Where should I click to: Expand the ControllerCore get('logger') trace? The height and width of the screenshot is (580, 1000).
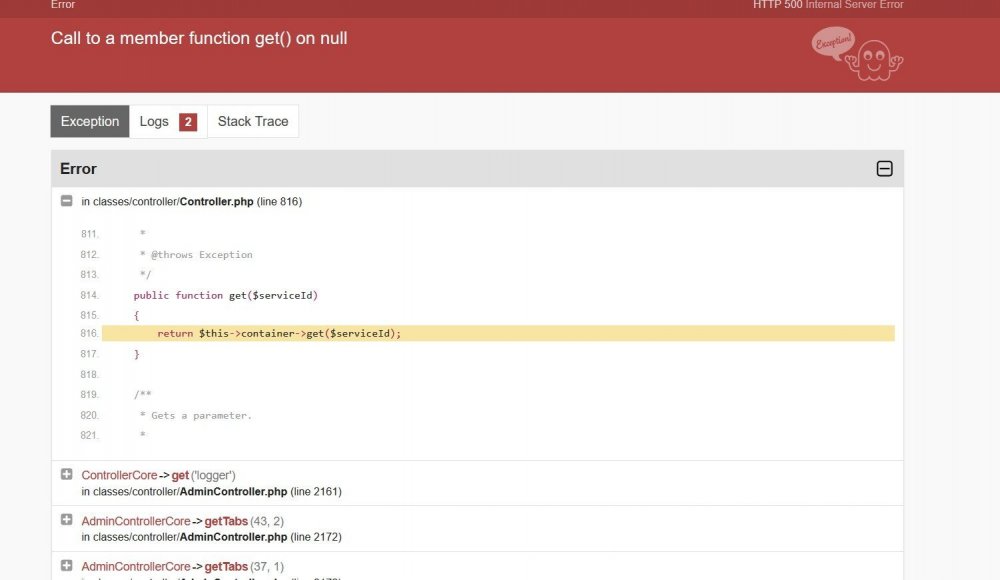[x=66, y=474]
